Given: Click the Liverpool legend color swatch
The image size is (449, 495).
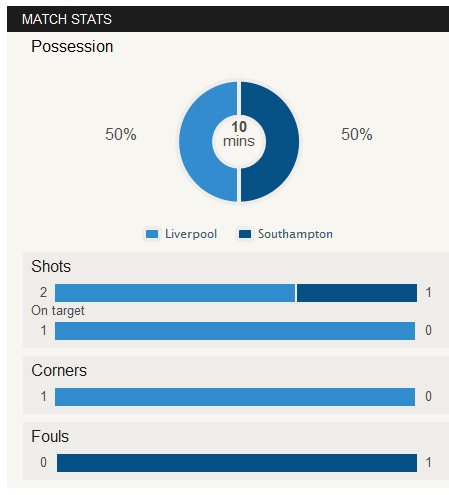Looking at the screenshot, I should coord(152,234).
